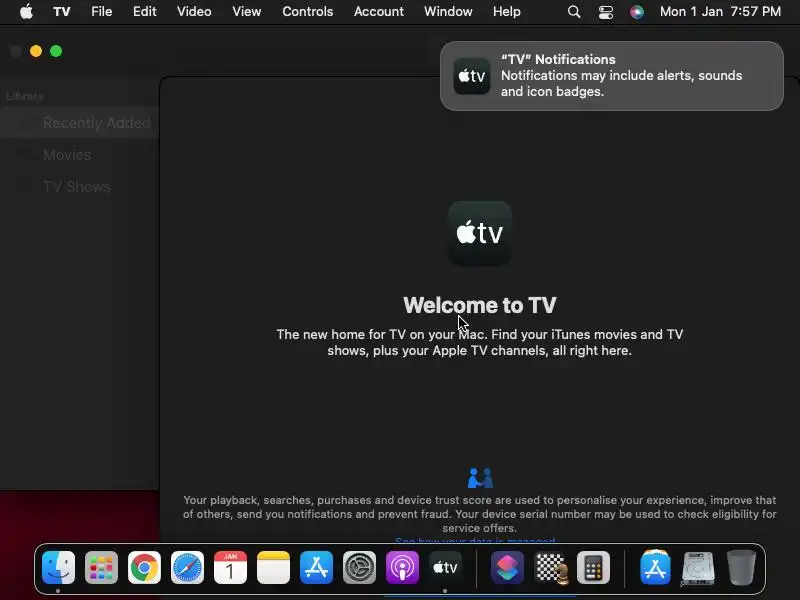Image resolution: width=800 pixels, height=600 pixels.
Task: Open Calculator from the Dock
Action: (593, 567)
